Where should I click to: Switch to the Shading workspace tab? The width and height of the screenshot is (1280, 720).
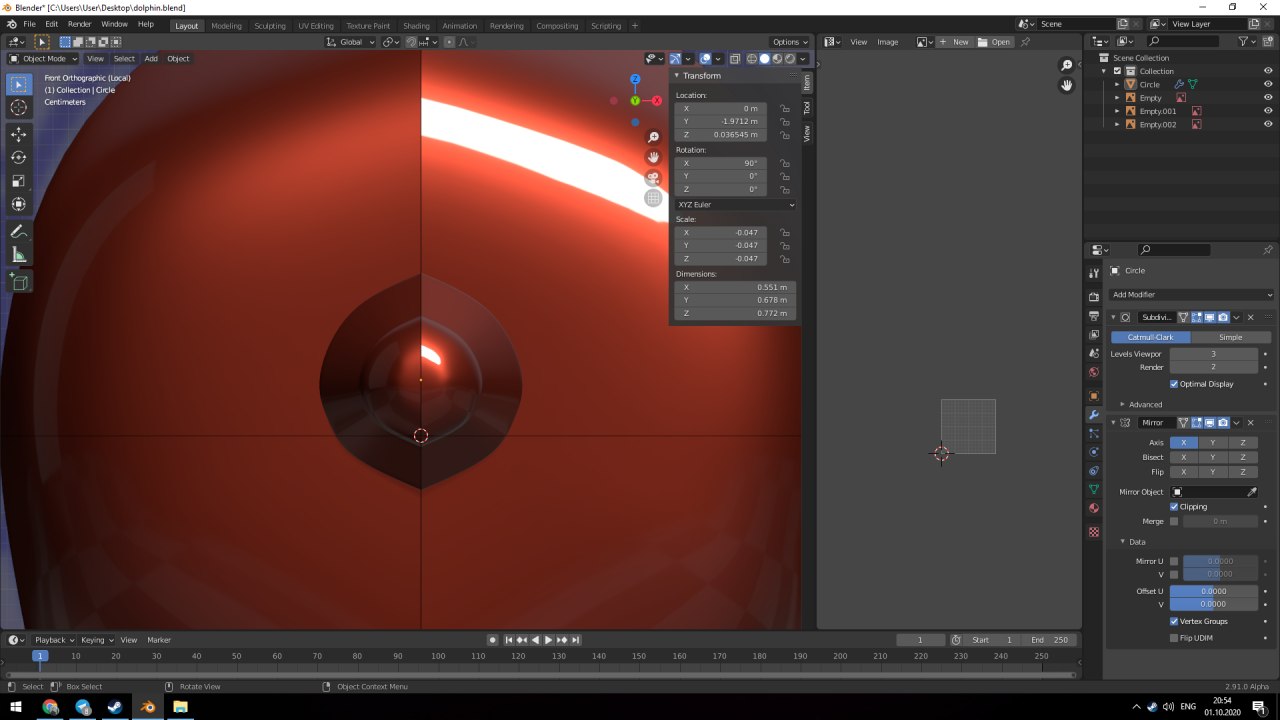[x=416, y=26]
